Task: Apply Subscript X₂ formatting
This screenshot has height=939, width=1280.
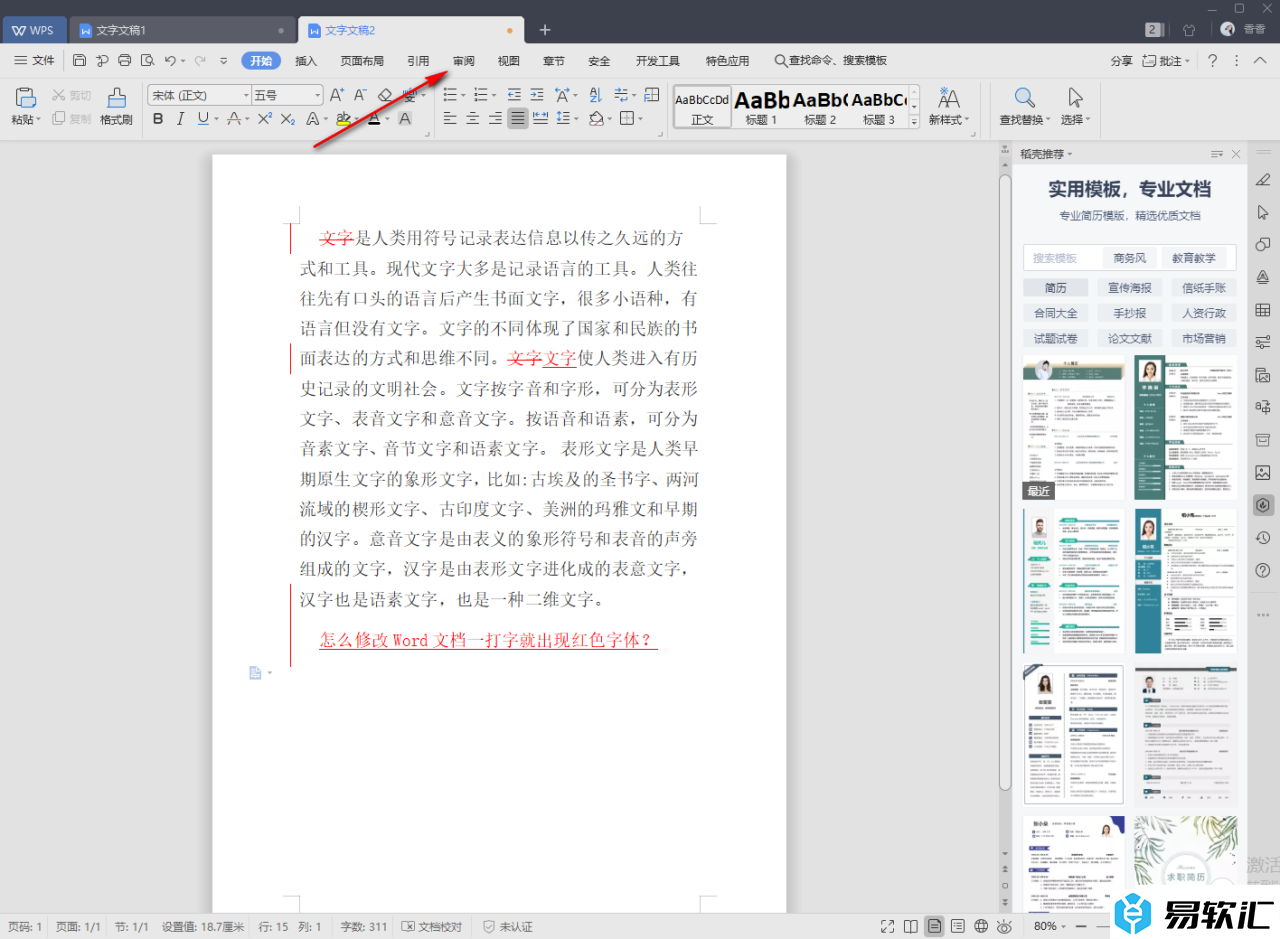Action: pos(287,119)
